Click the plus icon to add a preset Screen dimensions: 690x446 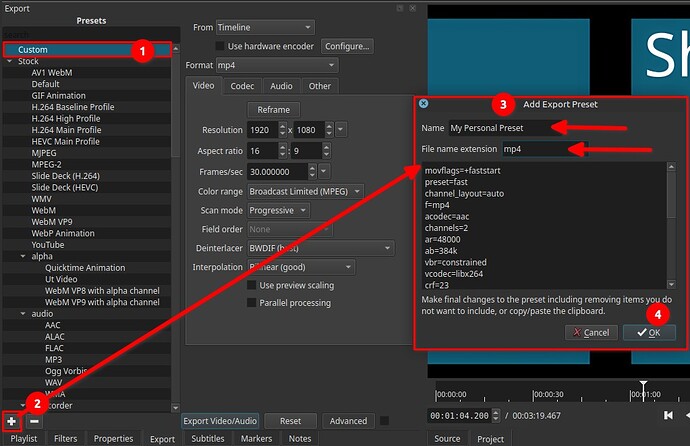point(11,421)
